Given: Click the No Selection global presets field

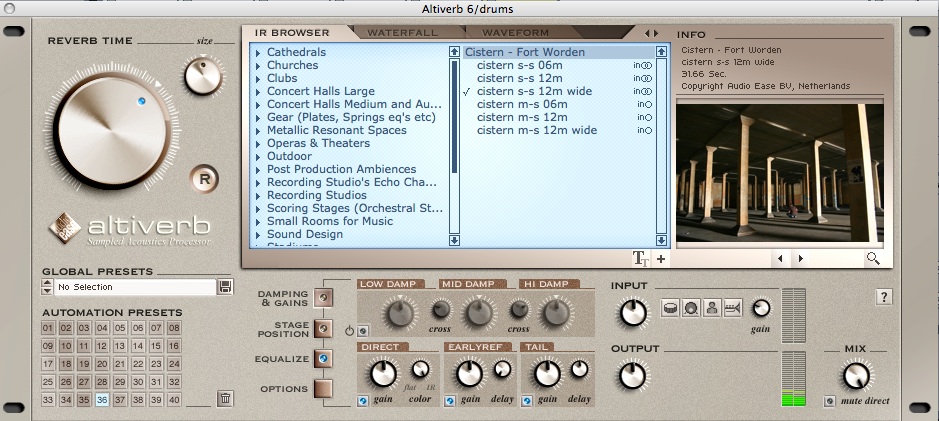Looking at the screenshot, I should click(135, 287).
